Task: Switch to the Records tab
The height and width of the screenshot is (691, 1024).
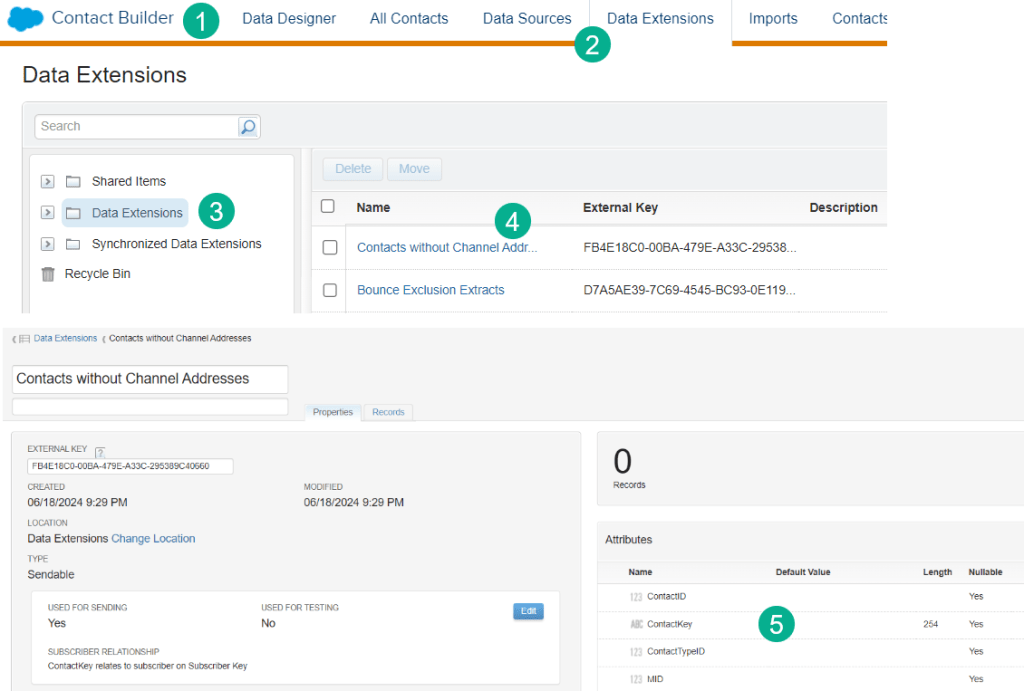Action: click(x=388, y=412)
